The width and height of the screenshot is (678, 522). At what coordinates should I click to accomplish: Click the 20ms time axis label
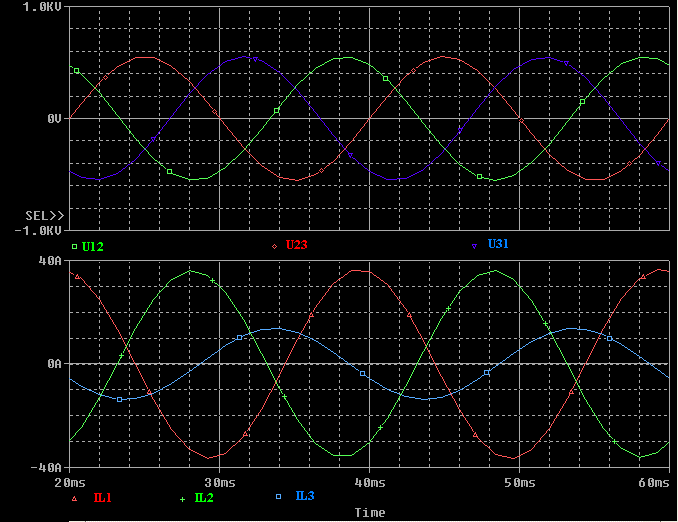[70, 483]
